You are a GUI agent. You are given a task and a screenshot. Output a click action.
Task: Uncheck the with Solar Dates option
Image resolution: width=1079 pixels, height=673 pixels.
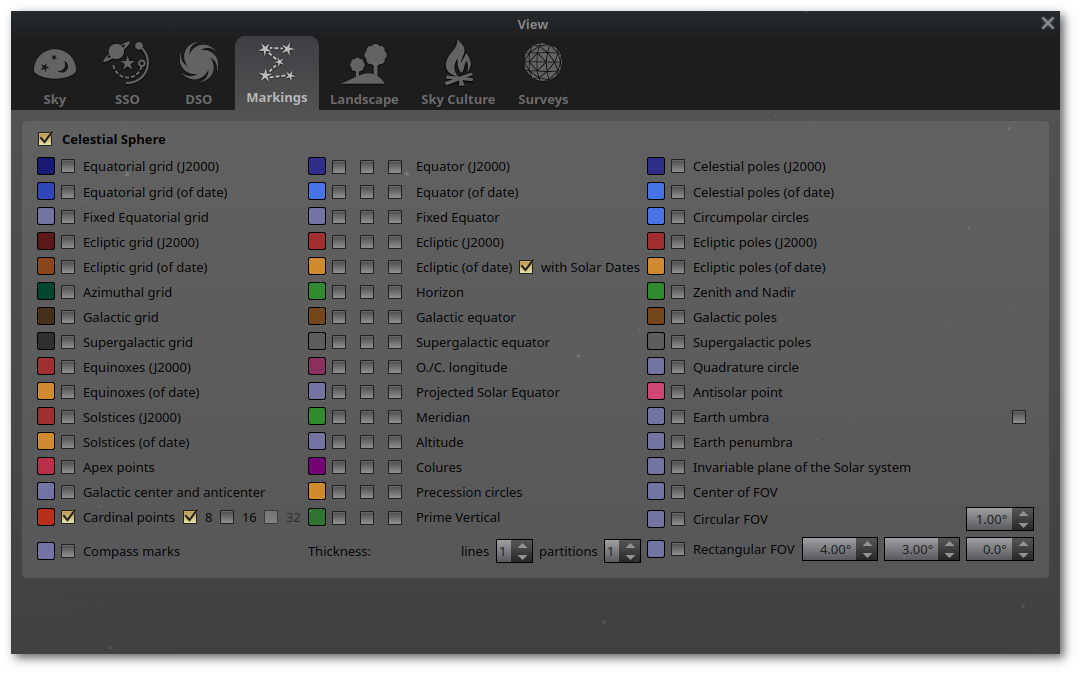click(526, 267)
